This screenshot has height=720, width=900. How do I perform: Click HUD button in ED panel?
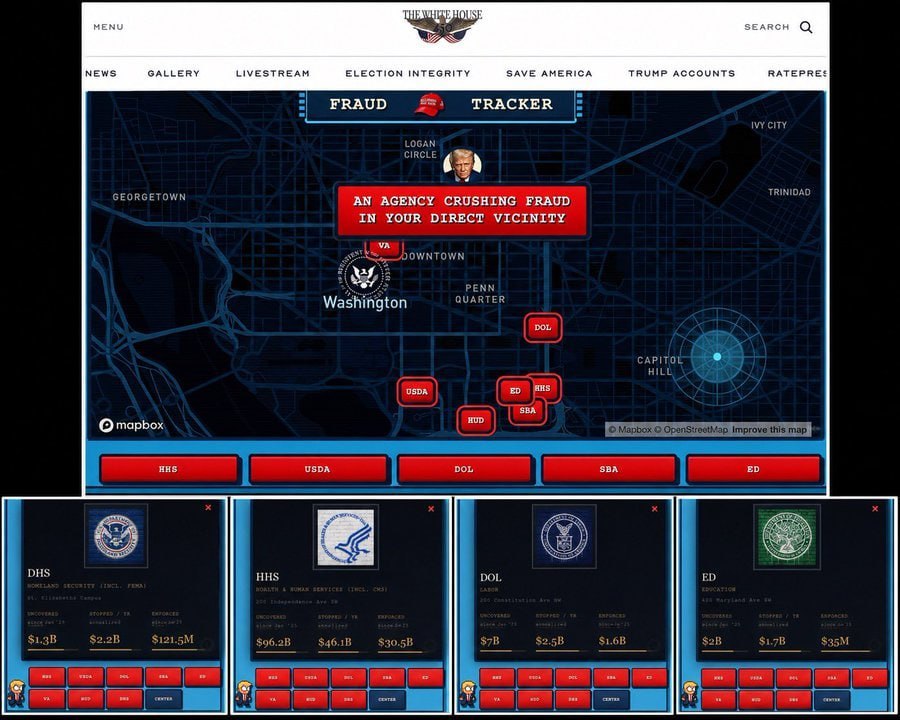(x=756, y=699)
